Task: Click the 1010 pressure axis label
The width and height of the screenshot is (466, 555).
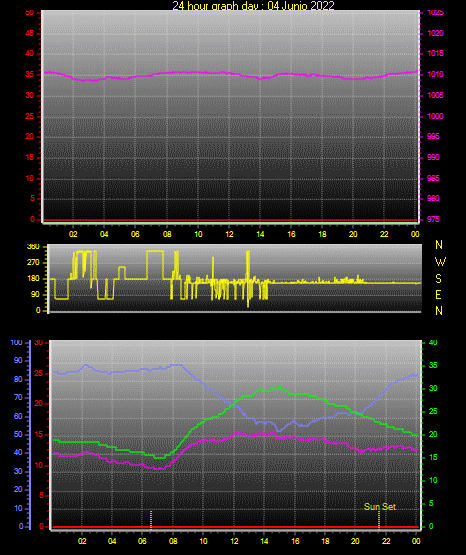Action: point(435,74)
